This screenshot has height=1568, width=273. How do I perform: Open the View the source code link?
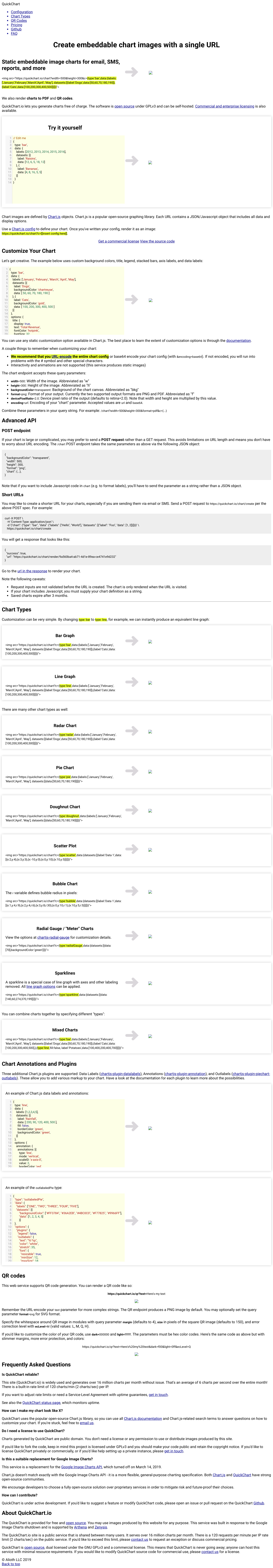pos(157,241)
